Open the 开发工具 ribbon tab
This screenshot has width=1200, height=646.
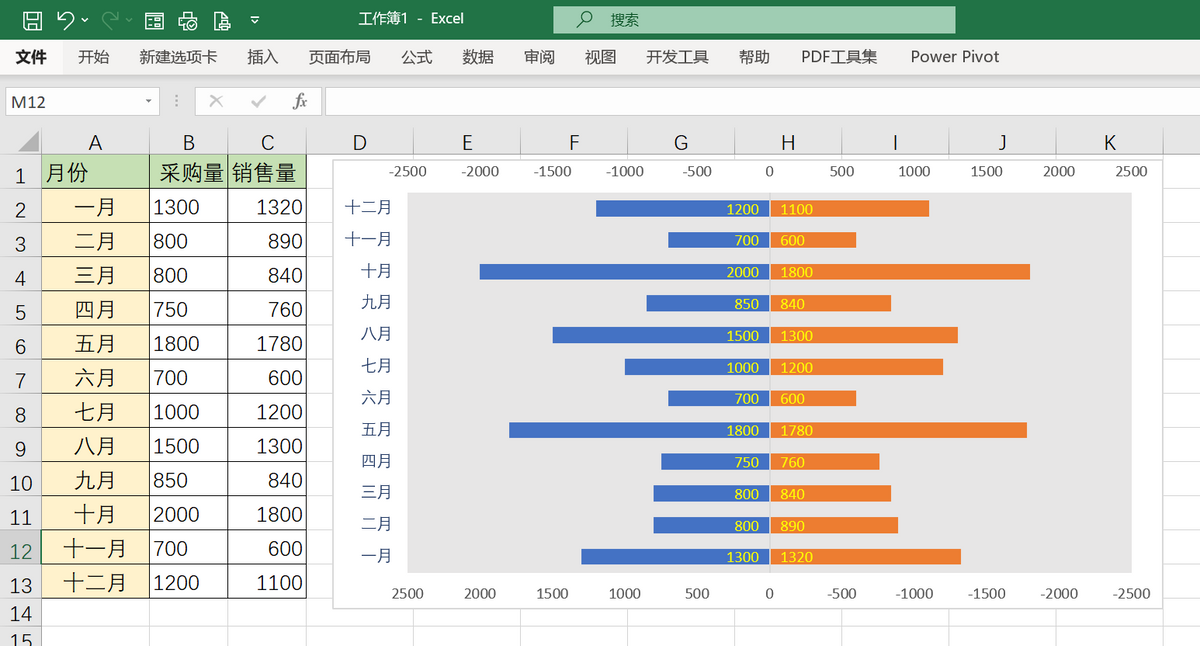coord(677,57)
